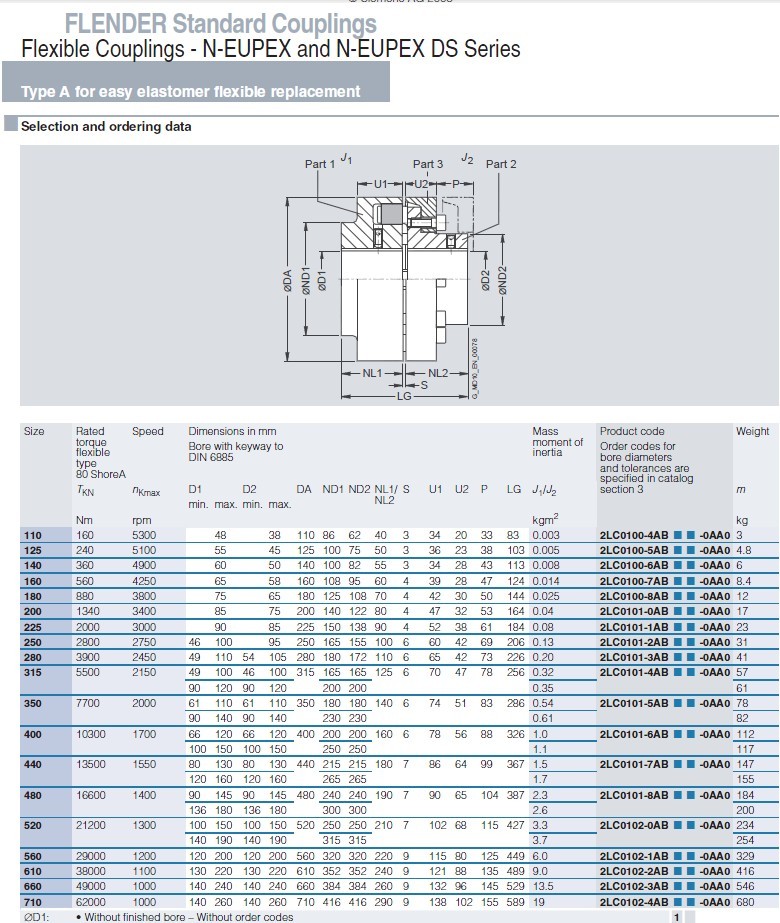This screenshot has width=780, height=923.
Task: Click speed value '5300'
Action: [x=144, y=535]
